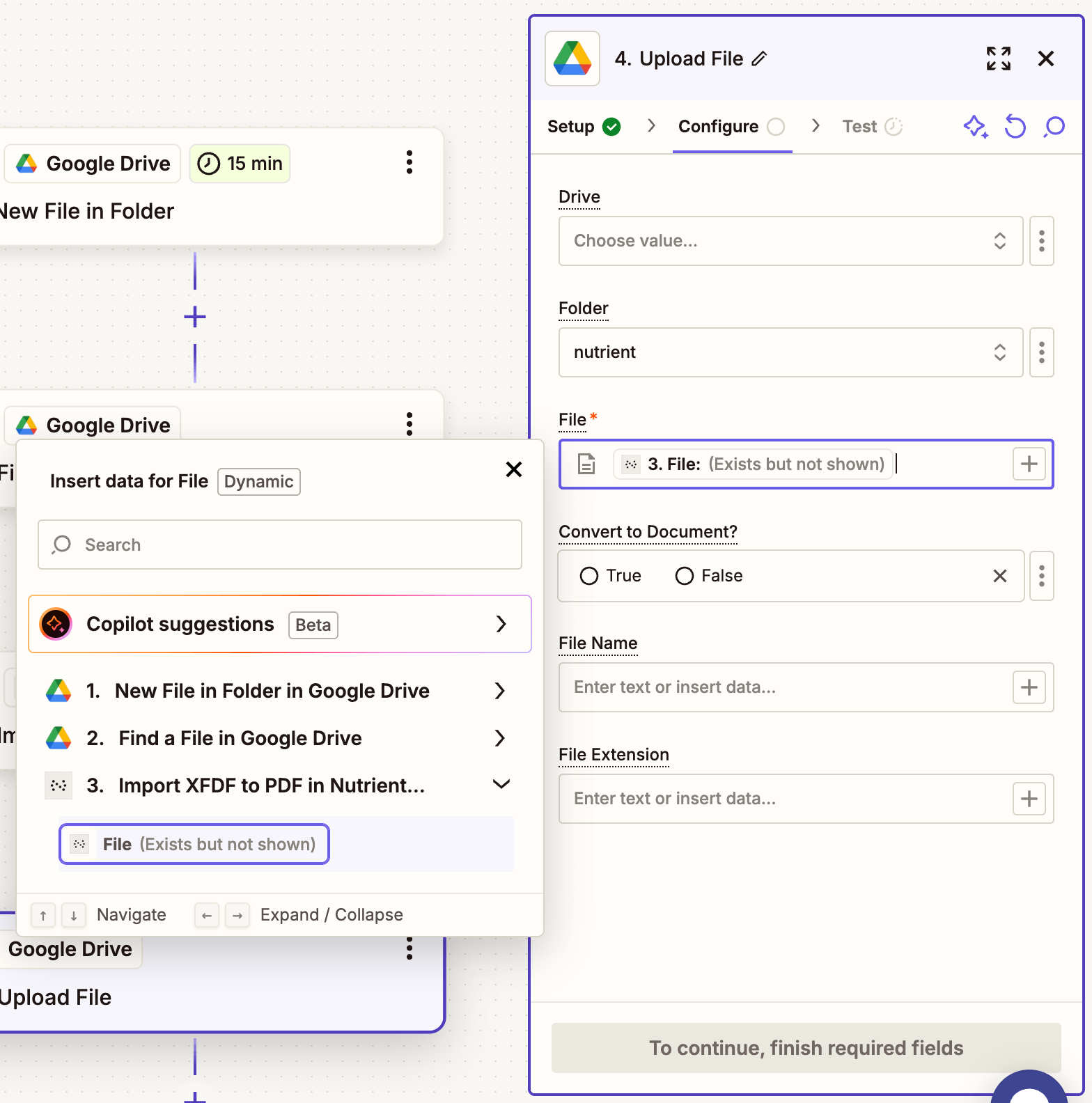Open the three-dot menu beside the Drive field
Image resolution: width=1092 pixels, height=1103 pixels.
tap(1042, 241)
